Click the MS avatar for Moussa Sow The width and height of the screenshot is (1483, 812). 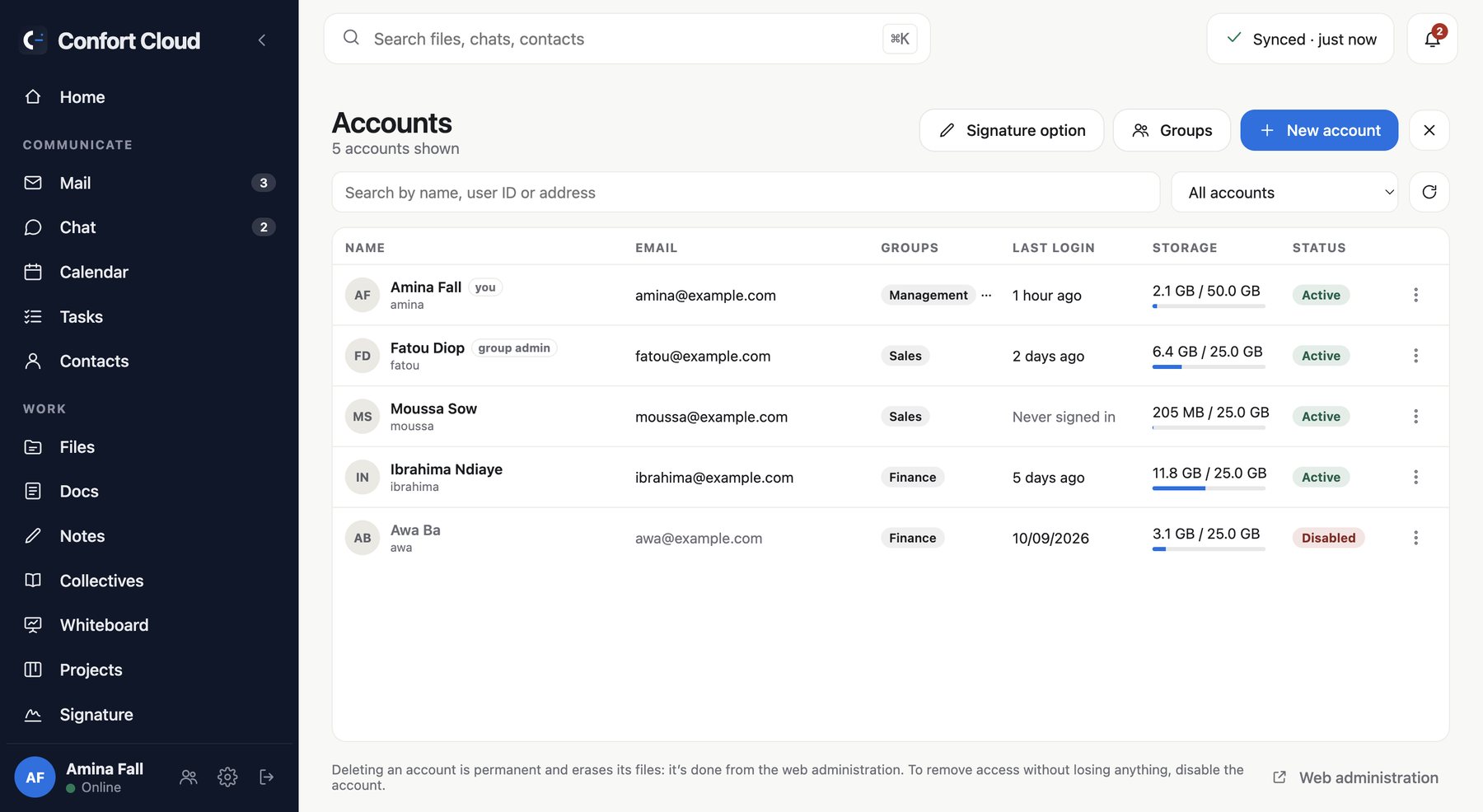click(x=363, y=417)
